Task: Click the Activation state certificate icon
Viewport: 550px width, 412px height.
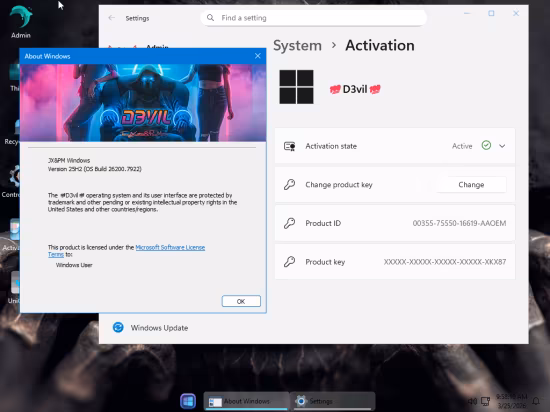Action: click(x=289, y=146)
